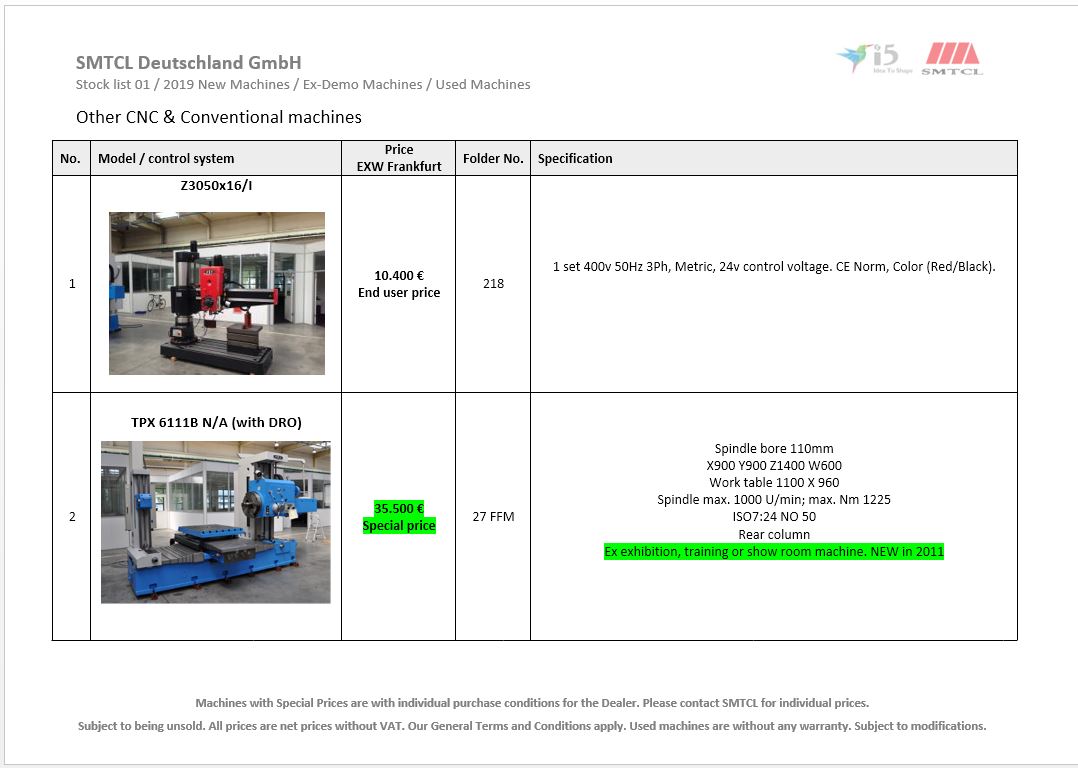This screenshot has width=1078, height=768.
Task: Select the model name 'Z3050x16/I'
Action: 216,185
